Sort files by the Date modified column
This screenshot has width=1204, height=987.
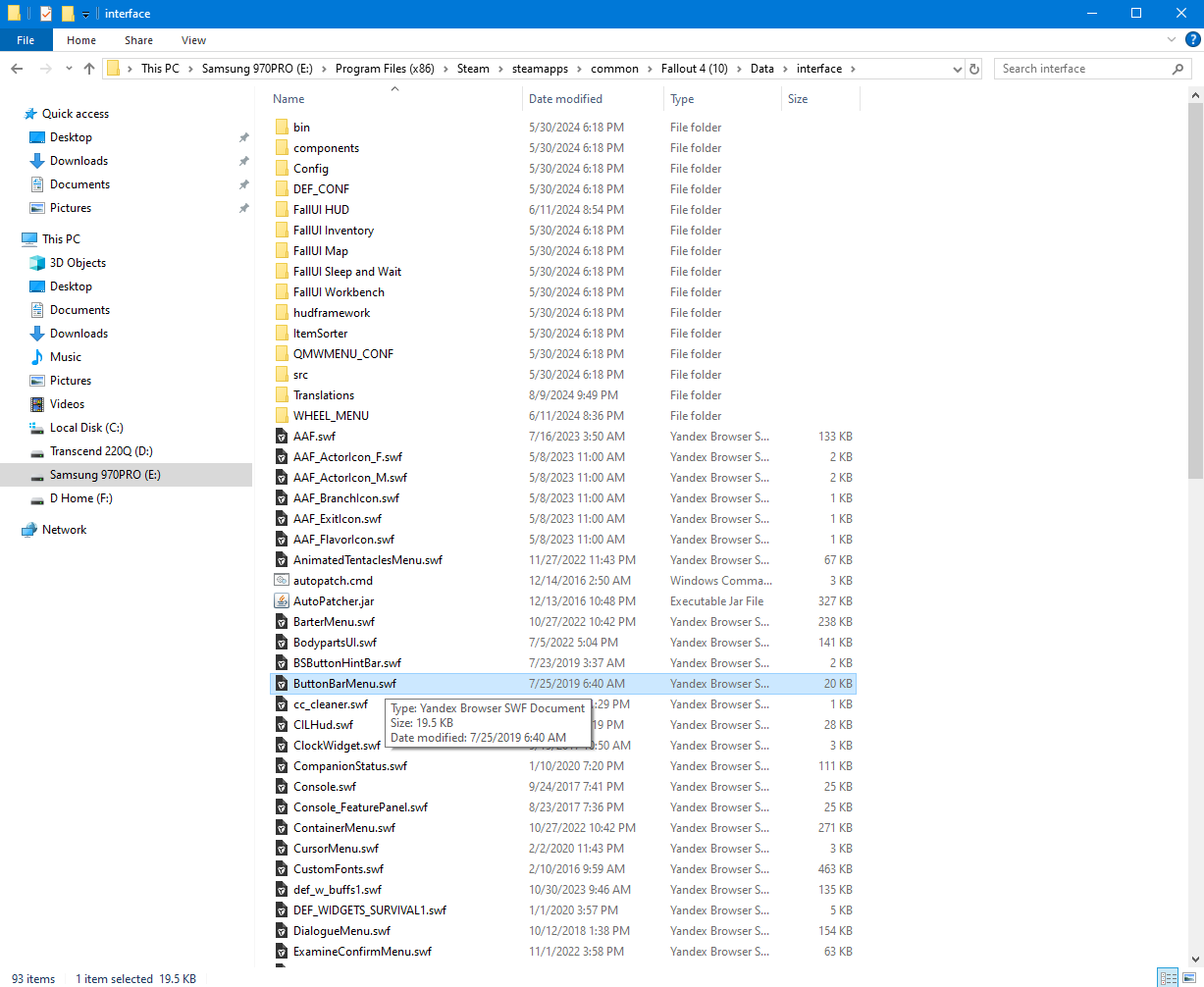565,99
